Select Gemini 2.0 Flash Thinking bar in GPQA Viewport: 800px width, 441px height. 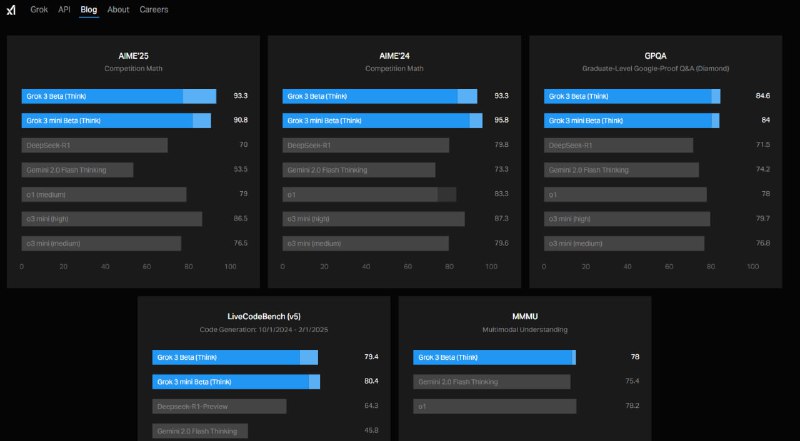[x=621, y=170]
